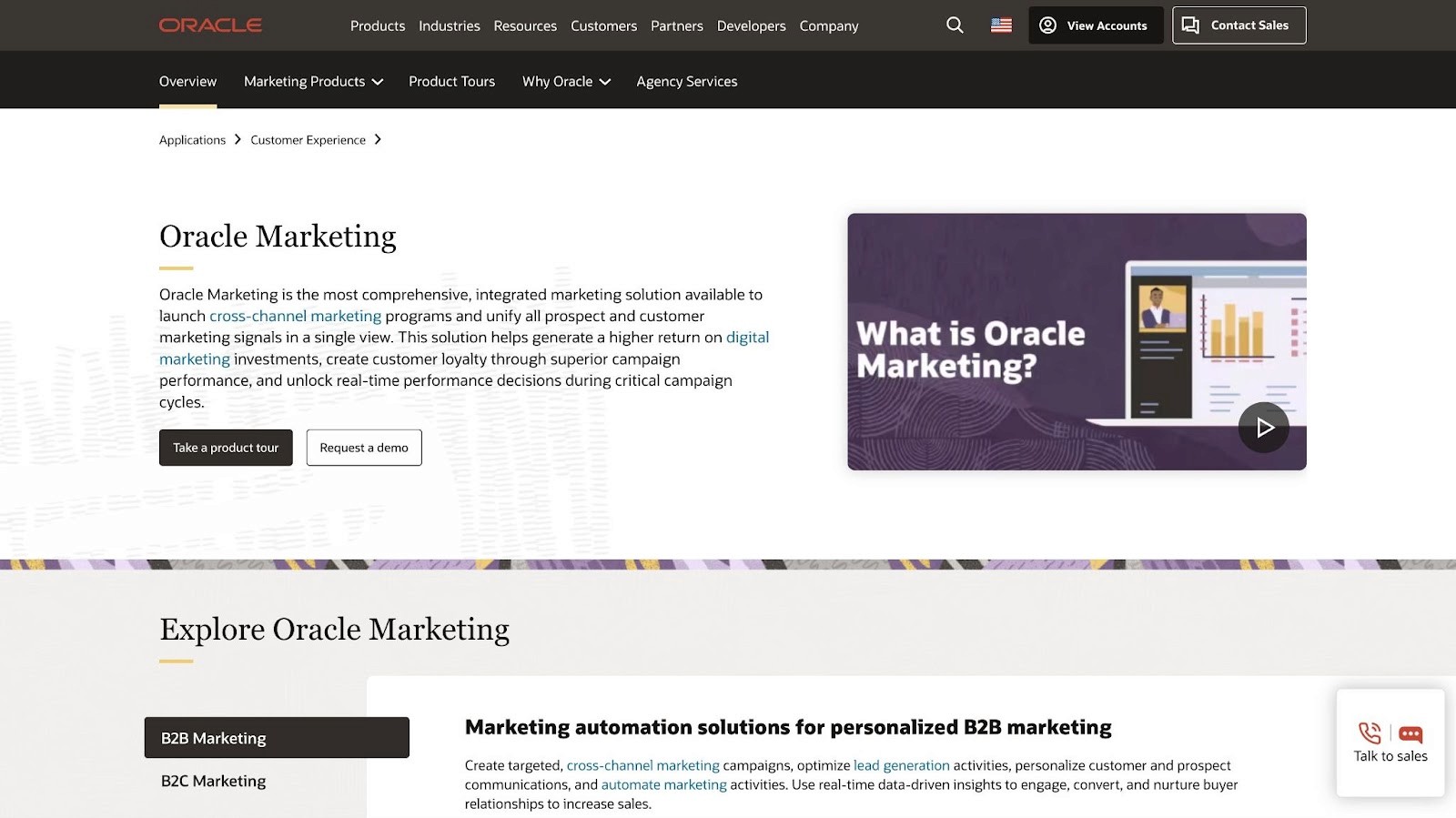Click Take a product tour
Screen dimensions: 1456x818
(226, 448)
